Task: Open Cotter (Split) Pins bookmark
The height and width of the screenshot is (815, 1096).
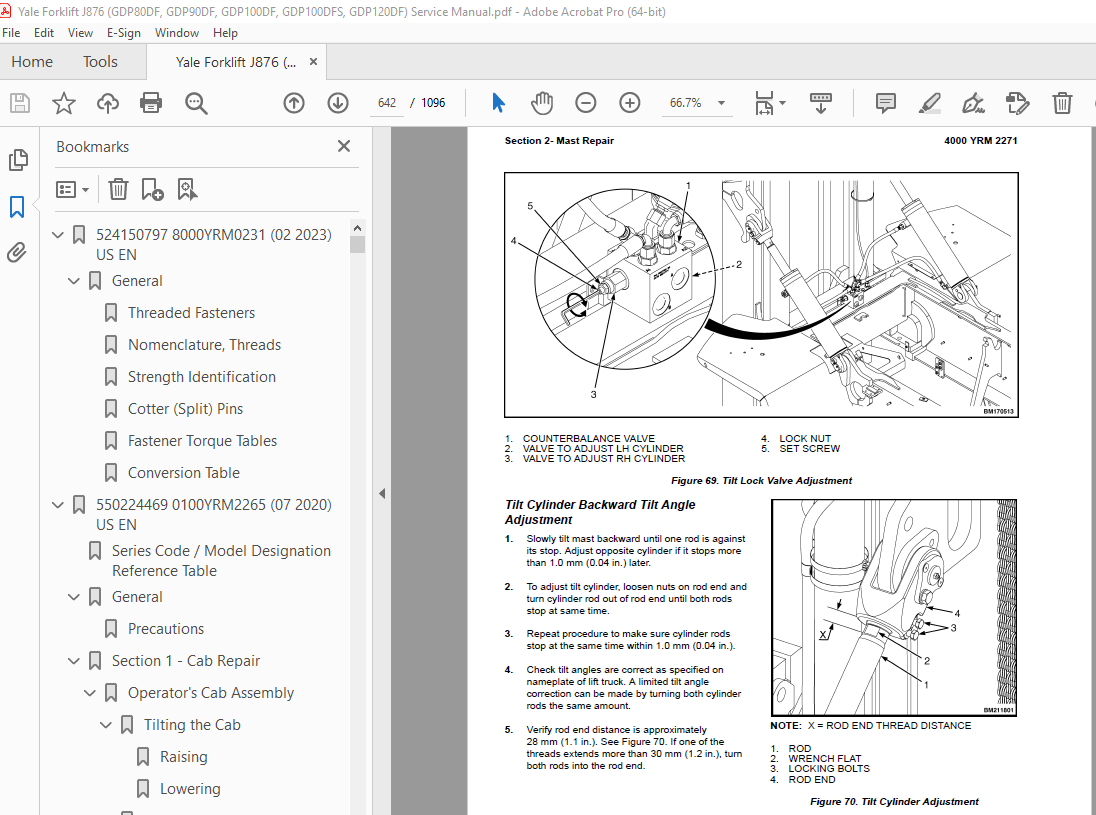Action: pos(185,409)
